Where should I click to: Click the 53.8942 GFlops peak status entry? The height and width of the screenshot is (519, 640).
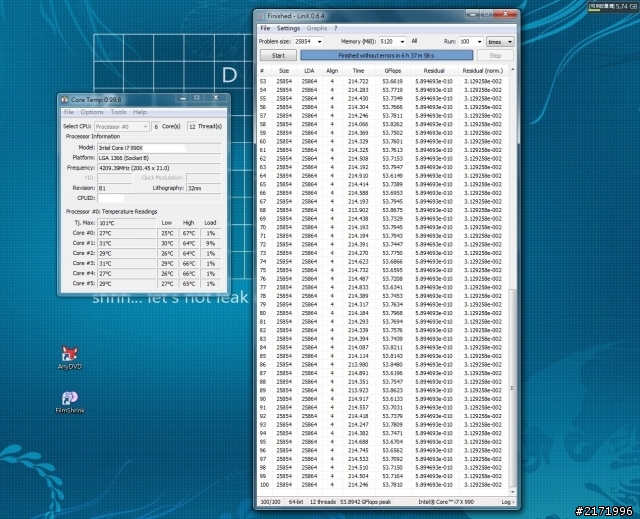click(365, 502)
